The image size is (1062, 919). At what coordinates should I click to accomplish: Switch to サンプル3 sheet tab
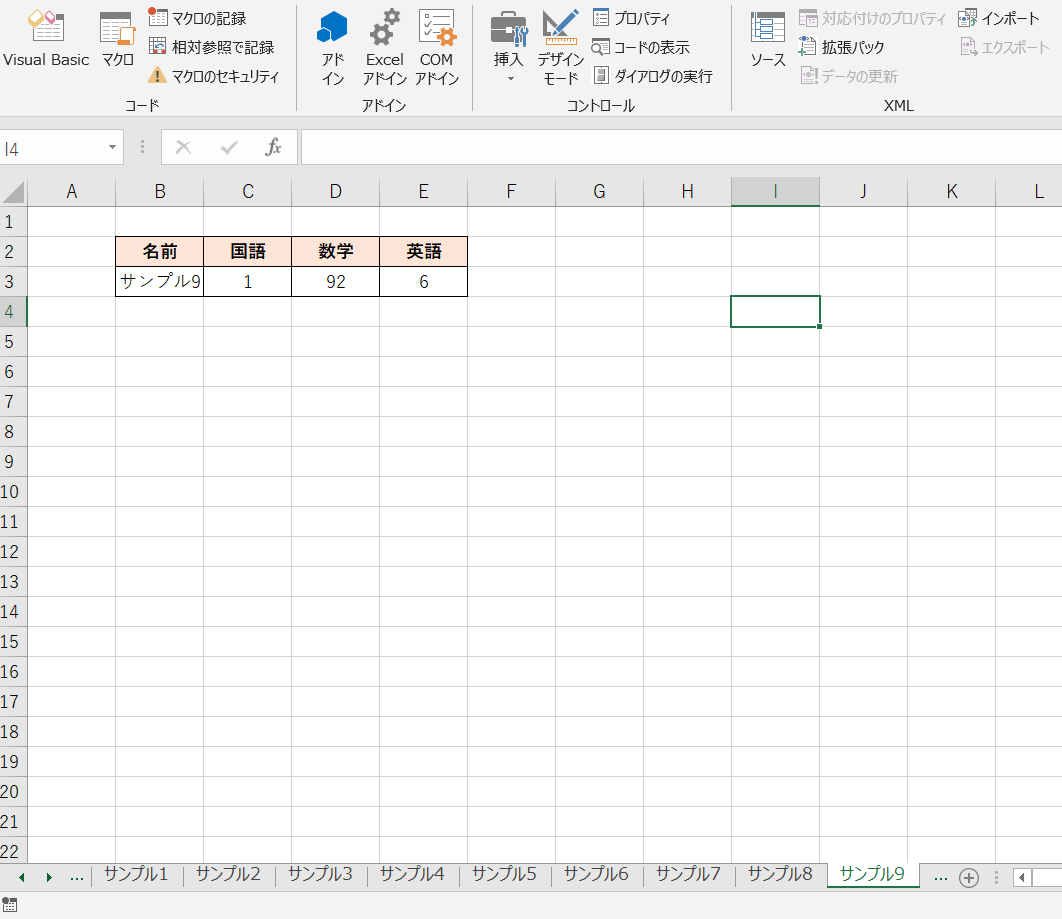320,874
